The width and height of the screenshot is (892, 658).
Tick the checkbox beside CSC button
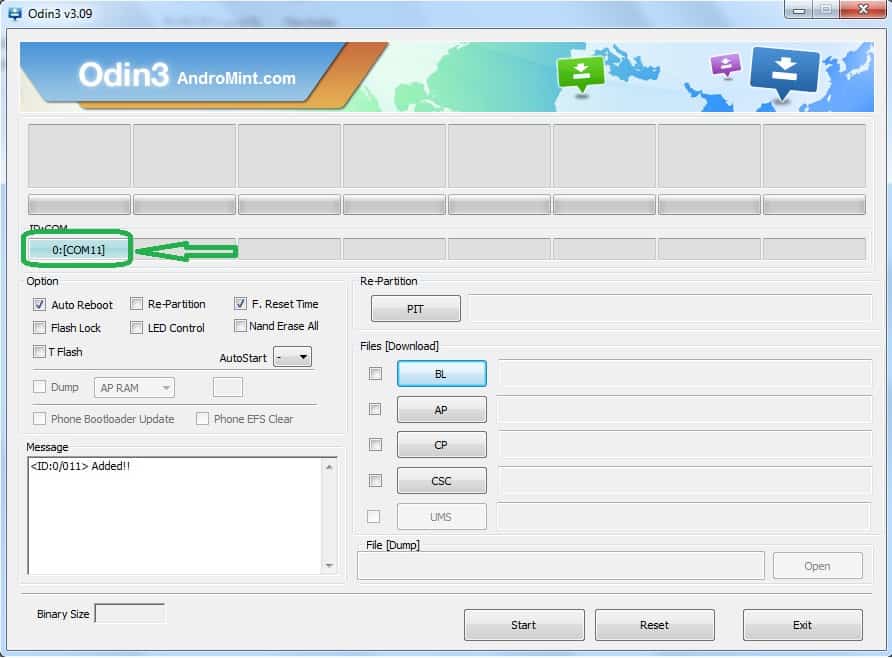pyautogui.click(x=375, y=481)
